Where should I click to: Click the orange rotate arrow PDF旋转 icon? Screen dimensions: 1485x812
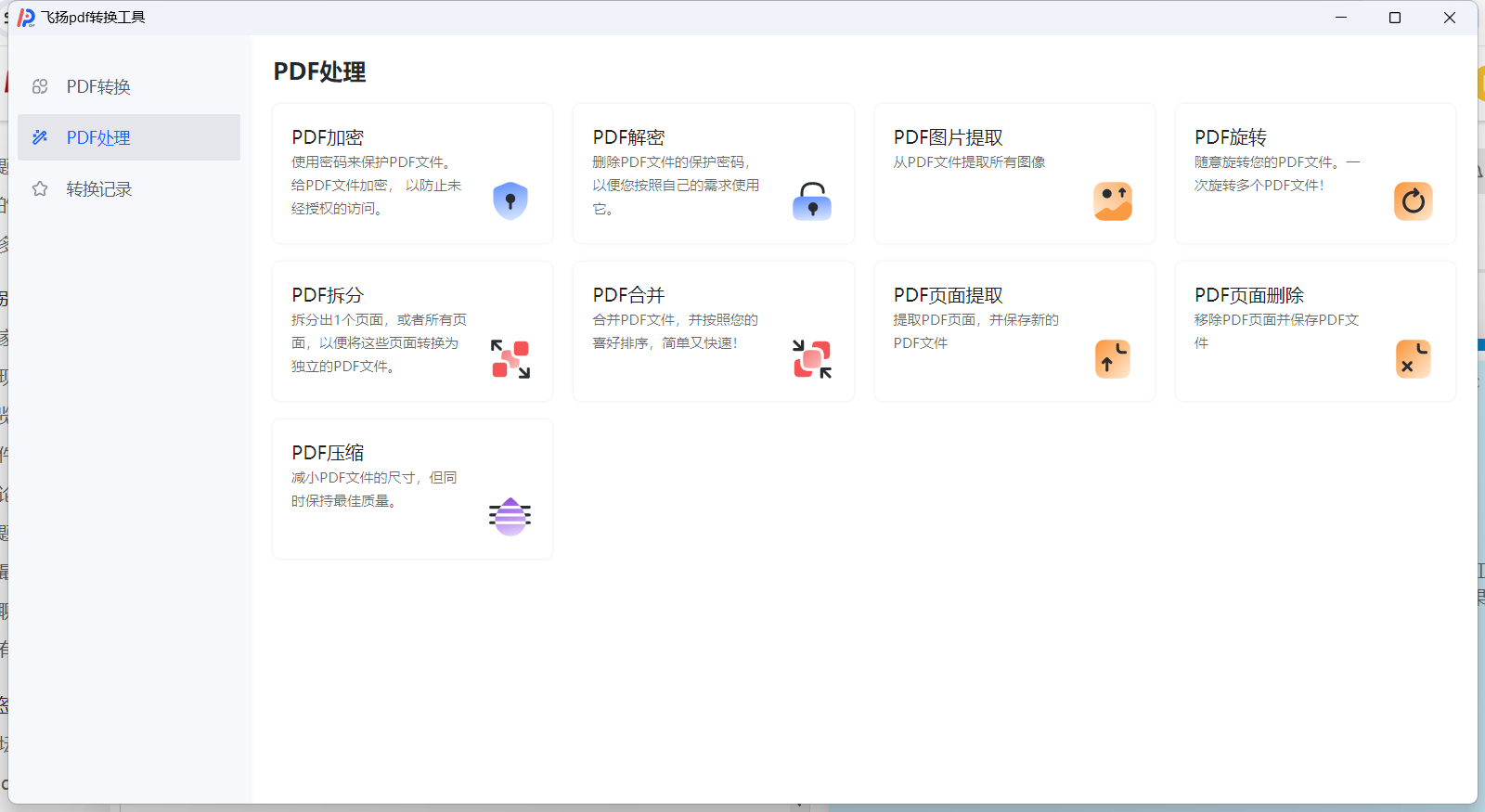click(1413, 200)
